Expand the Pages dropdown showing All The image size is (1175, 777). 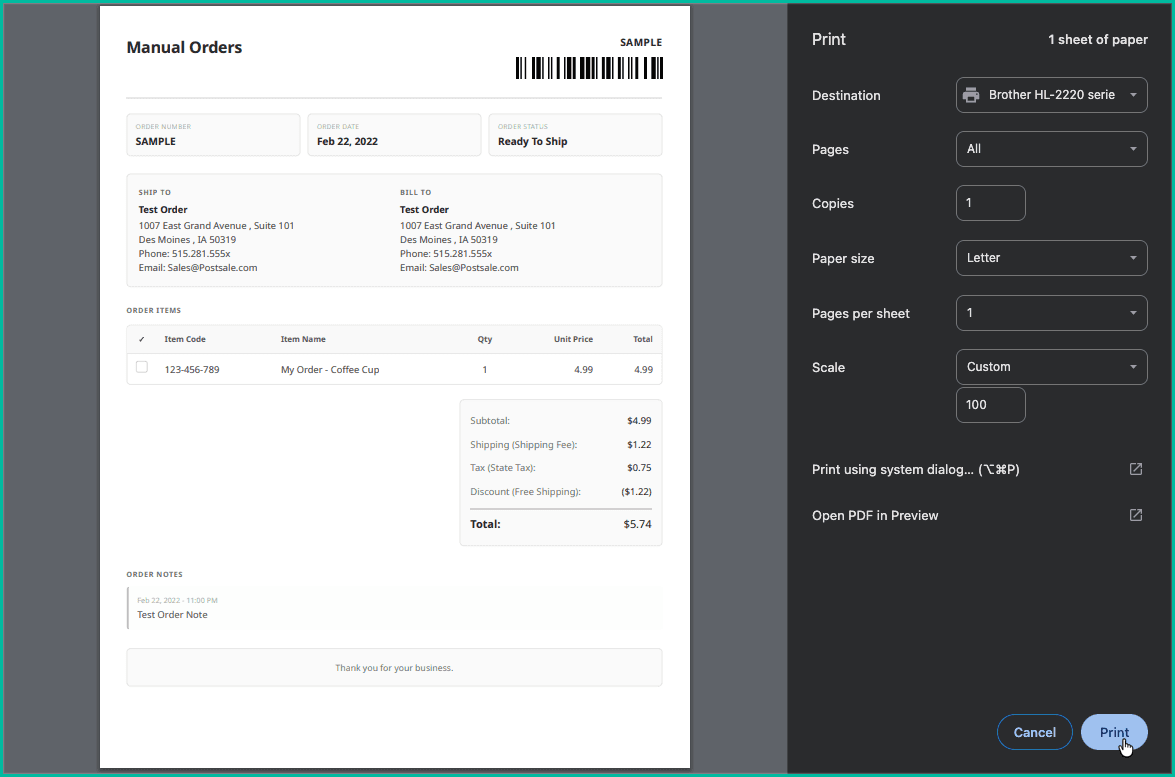(x=1051, y=149)
